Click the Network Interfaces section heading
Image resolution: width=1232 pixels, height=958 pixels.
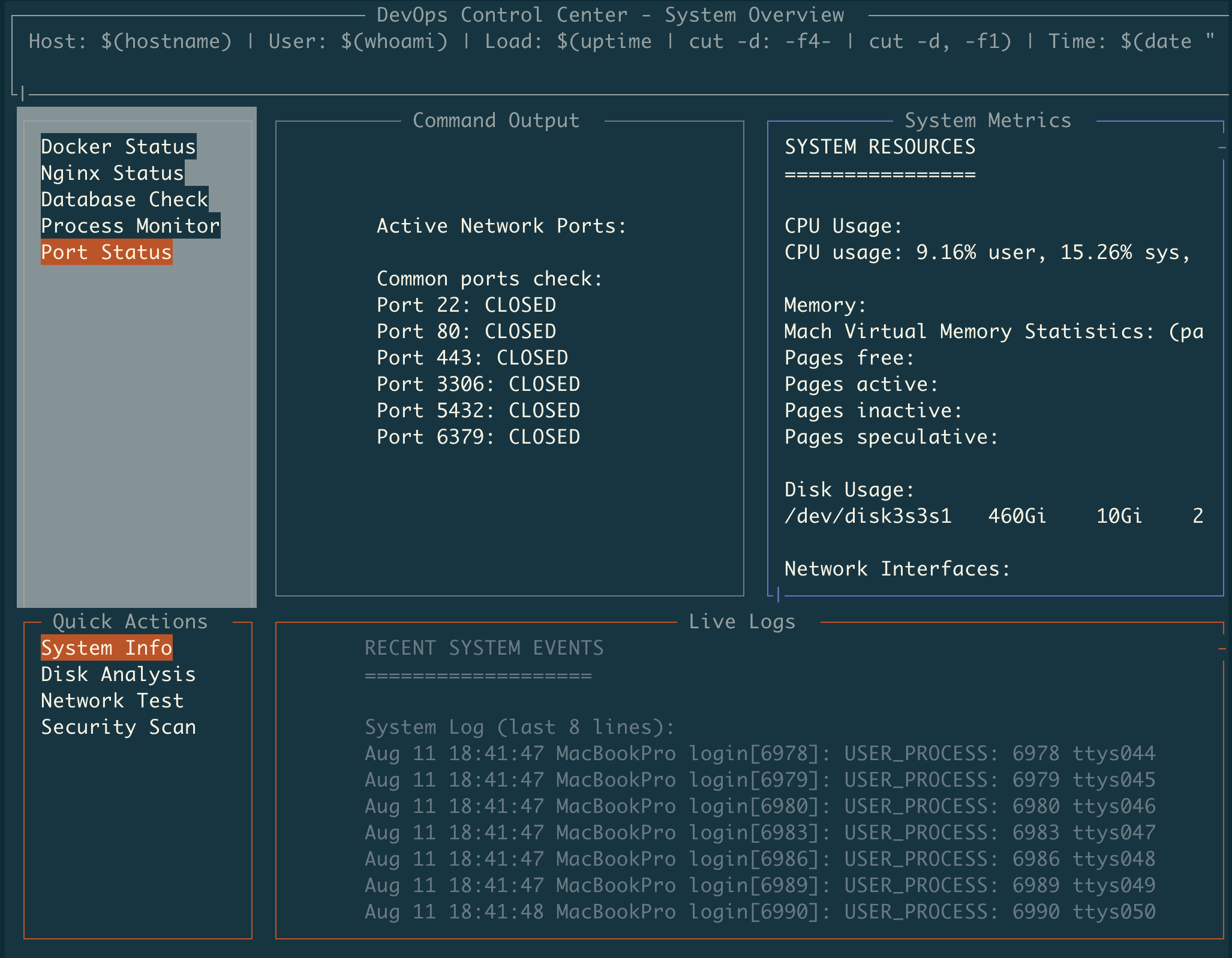pos(896,568)
